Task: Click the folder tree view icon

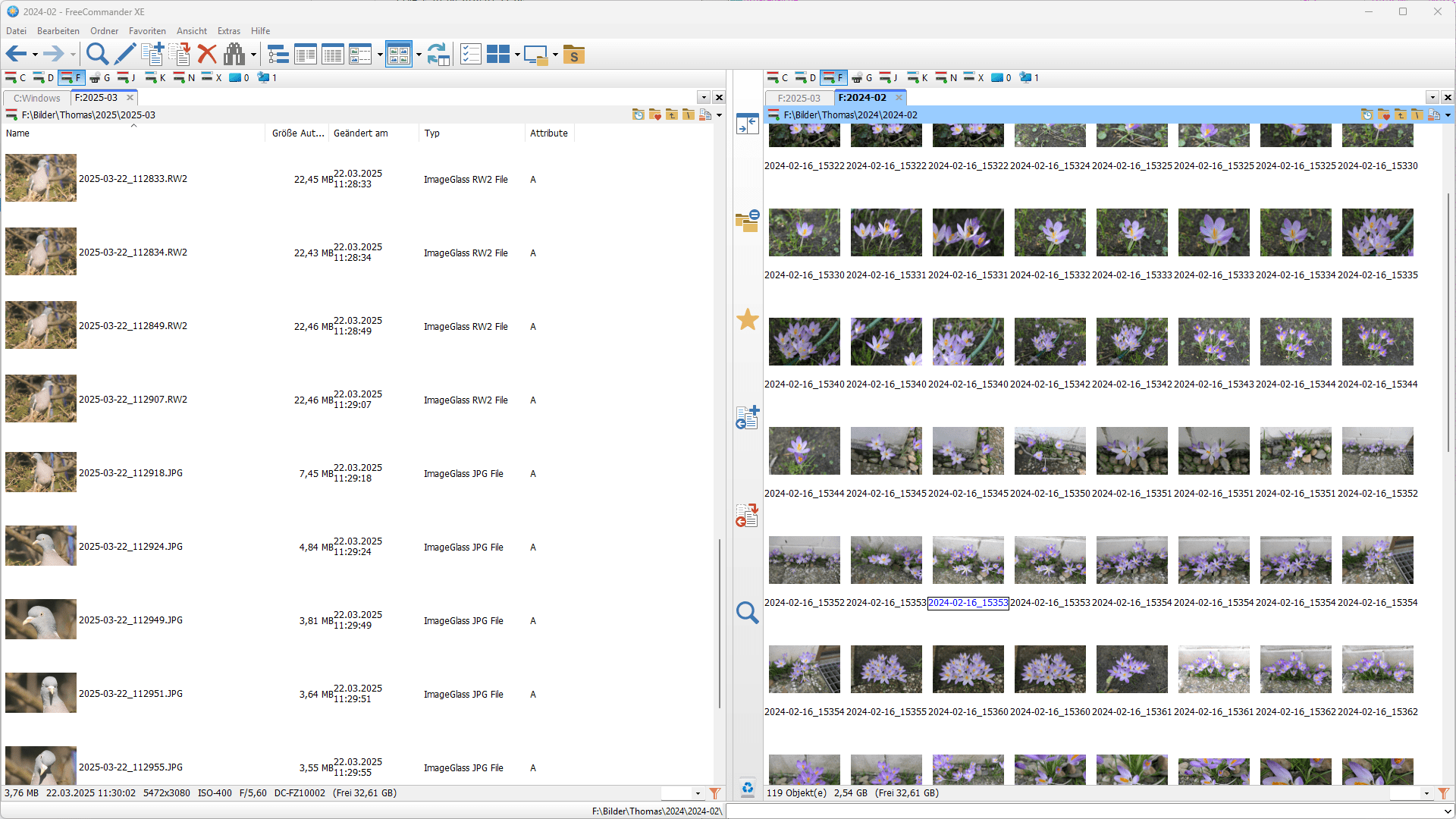Action: [x=278, y=54]
